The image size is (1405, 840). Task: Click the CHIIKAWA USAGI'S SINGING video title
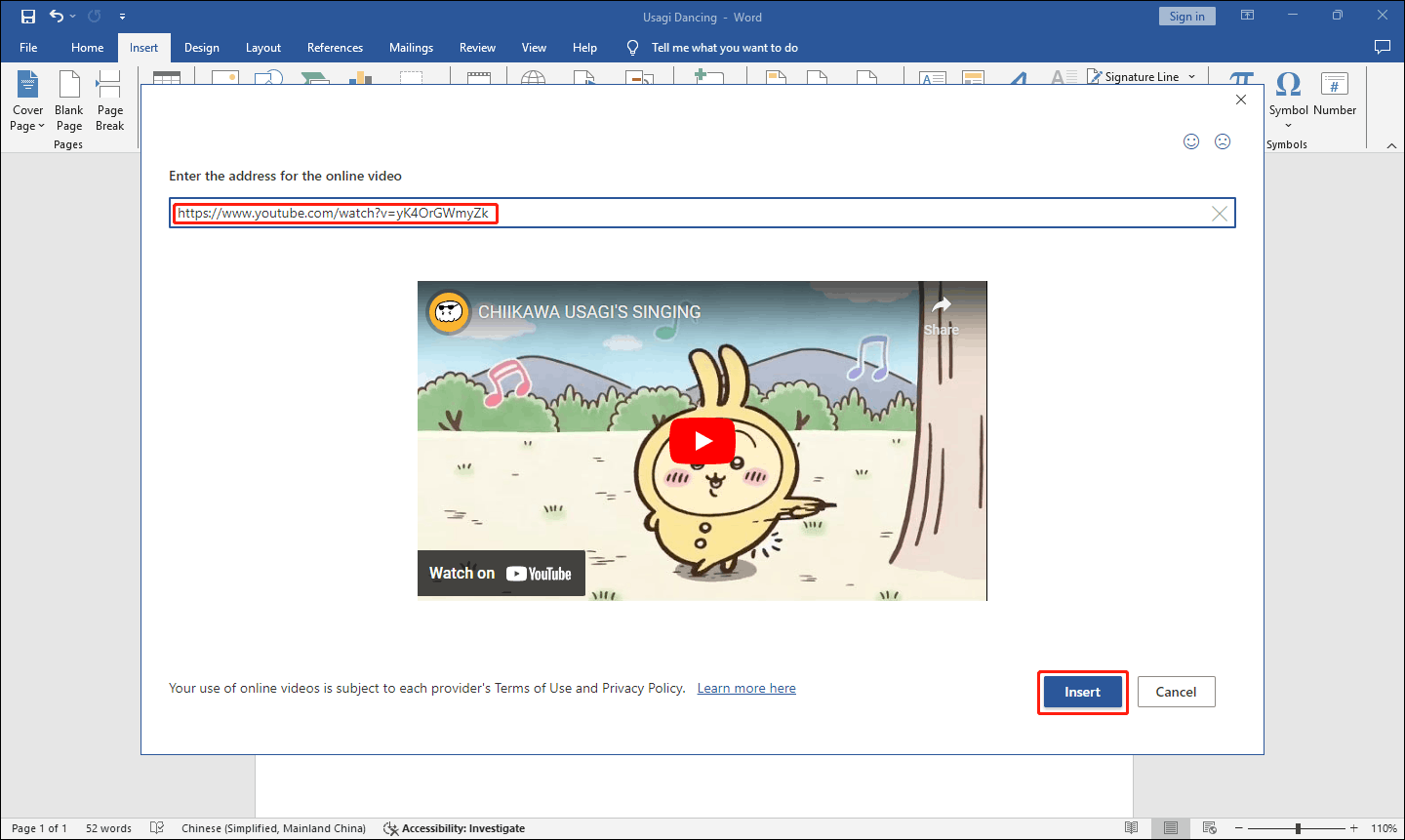[589, 312]
